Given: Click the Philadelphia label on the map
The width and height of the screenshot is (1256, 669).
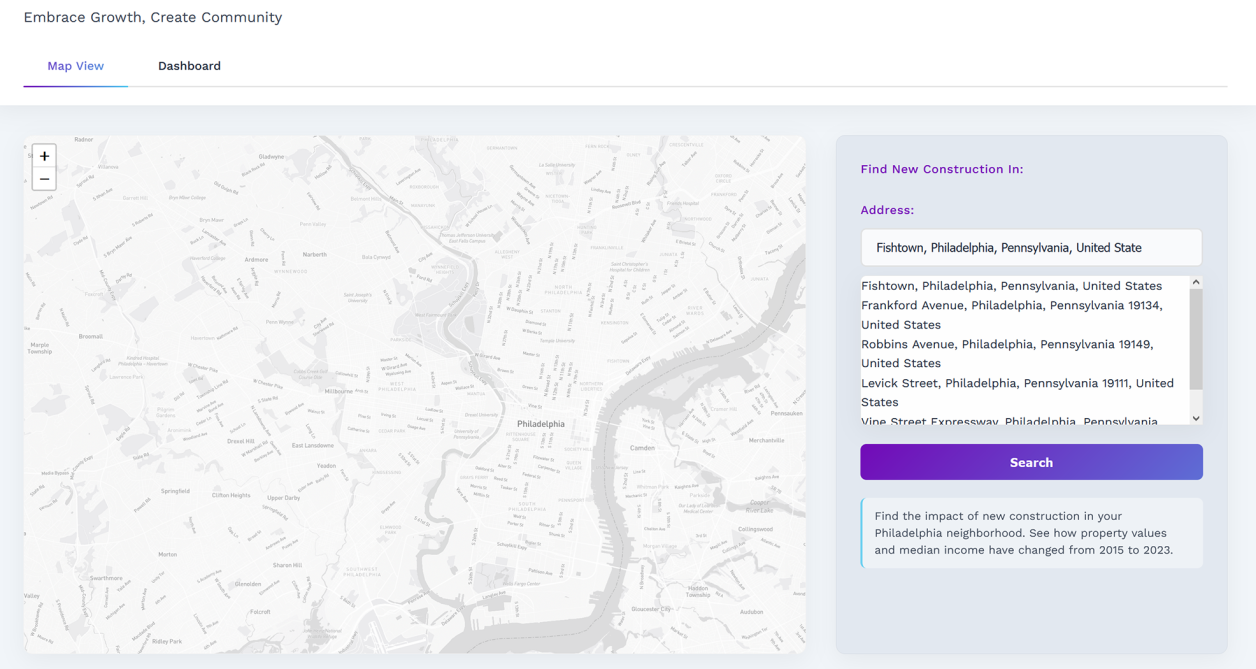Looking at the screenshot, I should click(540, 424).
